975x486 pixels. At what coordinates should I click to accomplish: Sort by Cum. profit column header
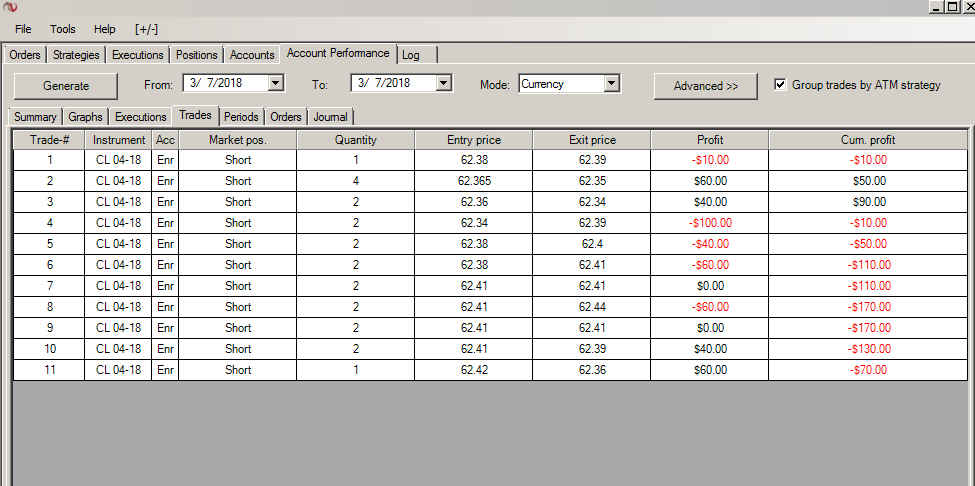click(x=868, y=140)
